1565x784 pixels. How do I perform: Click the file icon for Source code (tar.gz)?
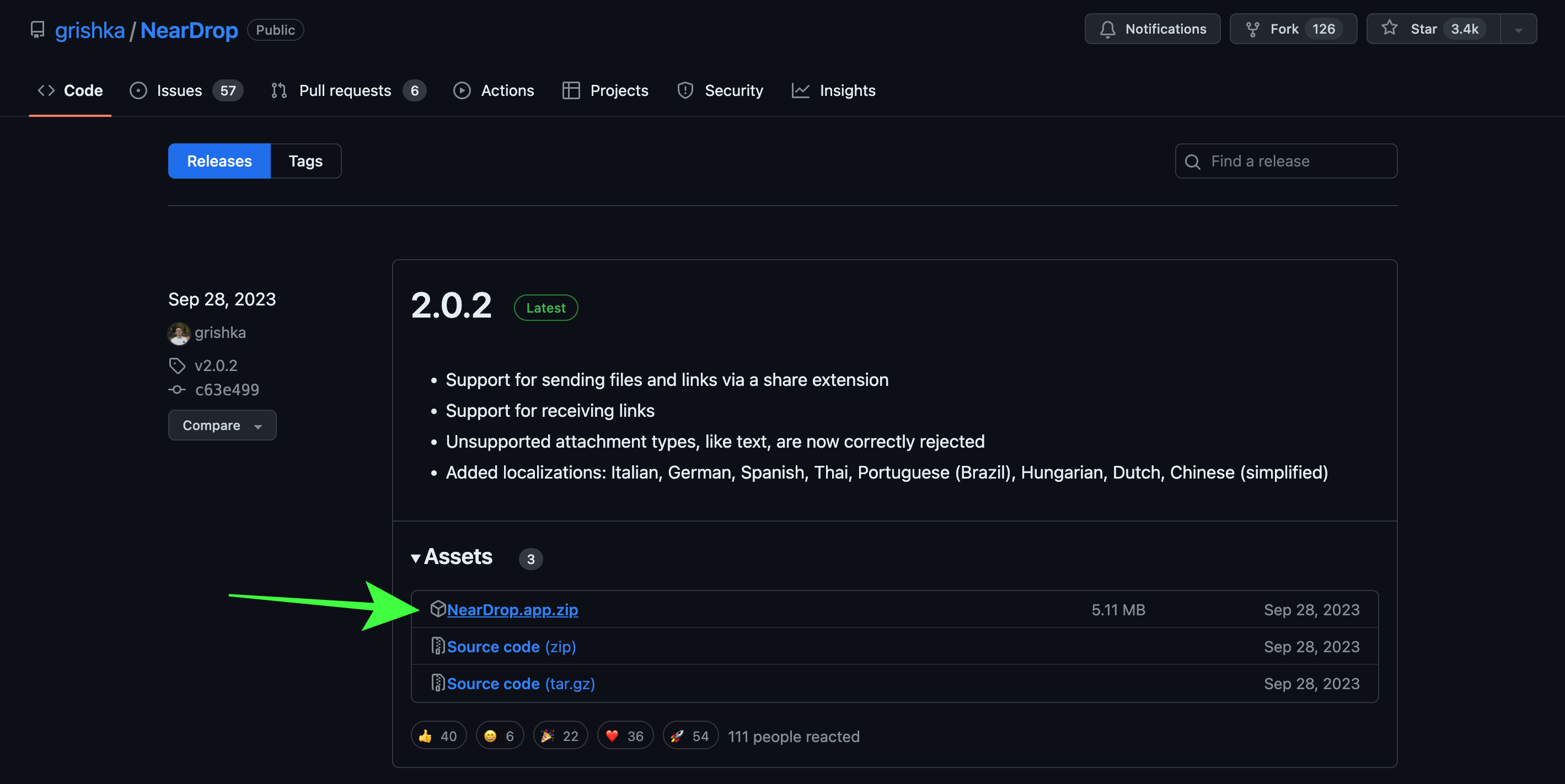[437, 683]
